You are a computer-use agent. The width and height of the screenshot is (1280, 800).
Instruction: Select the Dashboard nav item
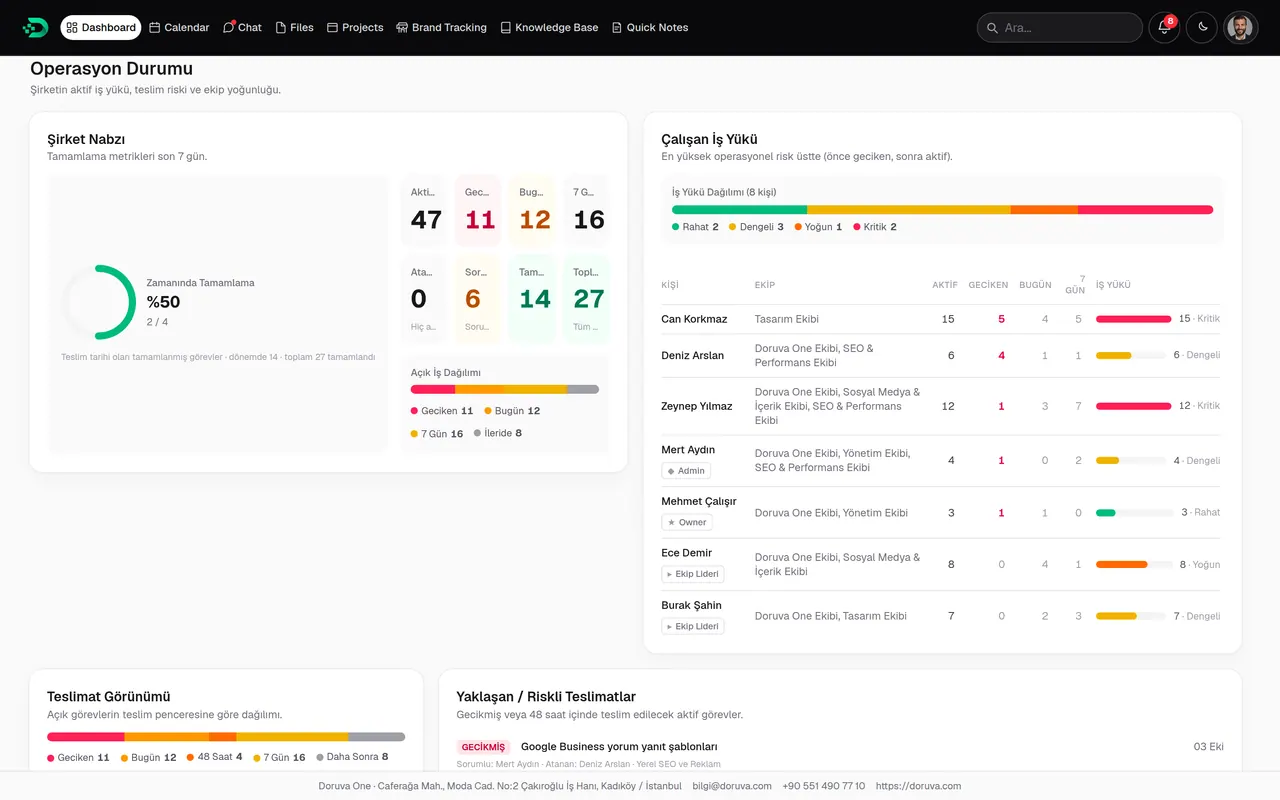pyautogui.click(x=101, y=28)
